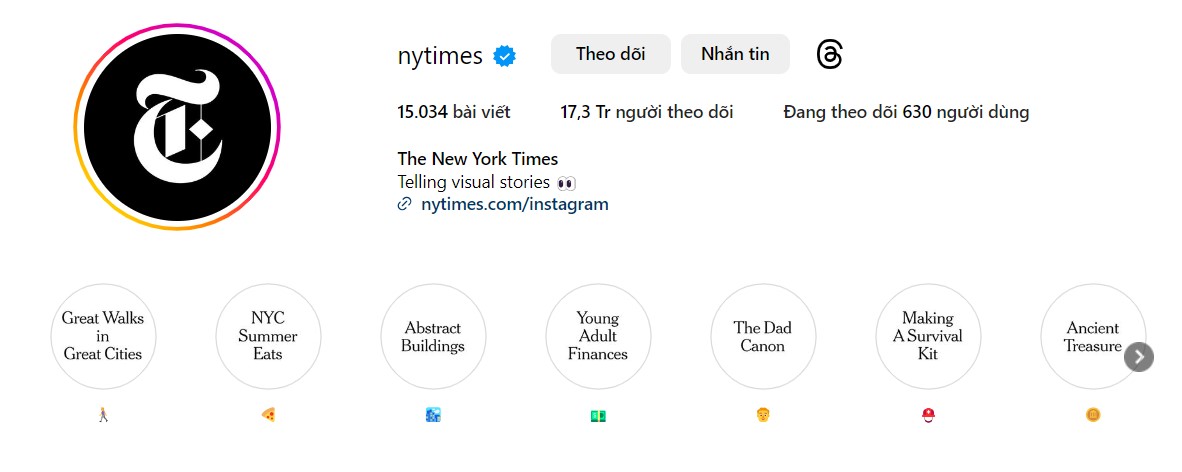Image resolution: width=1182 pixels, height=472 pixels.
Task: Click the helmet emoji under Survival Kit
Action: pos(928,415)
